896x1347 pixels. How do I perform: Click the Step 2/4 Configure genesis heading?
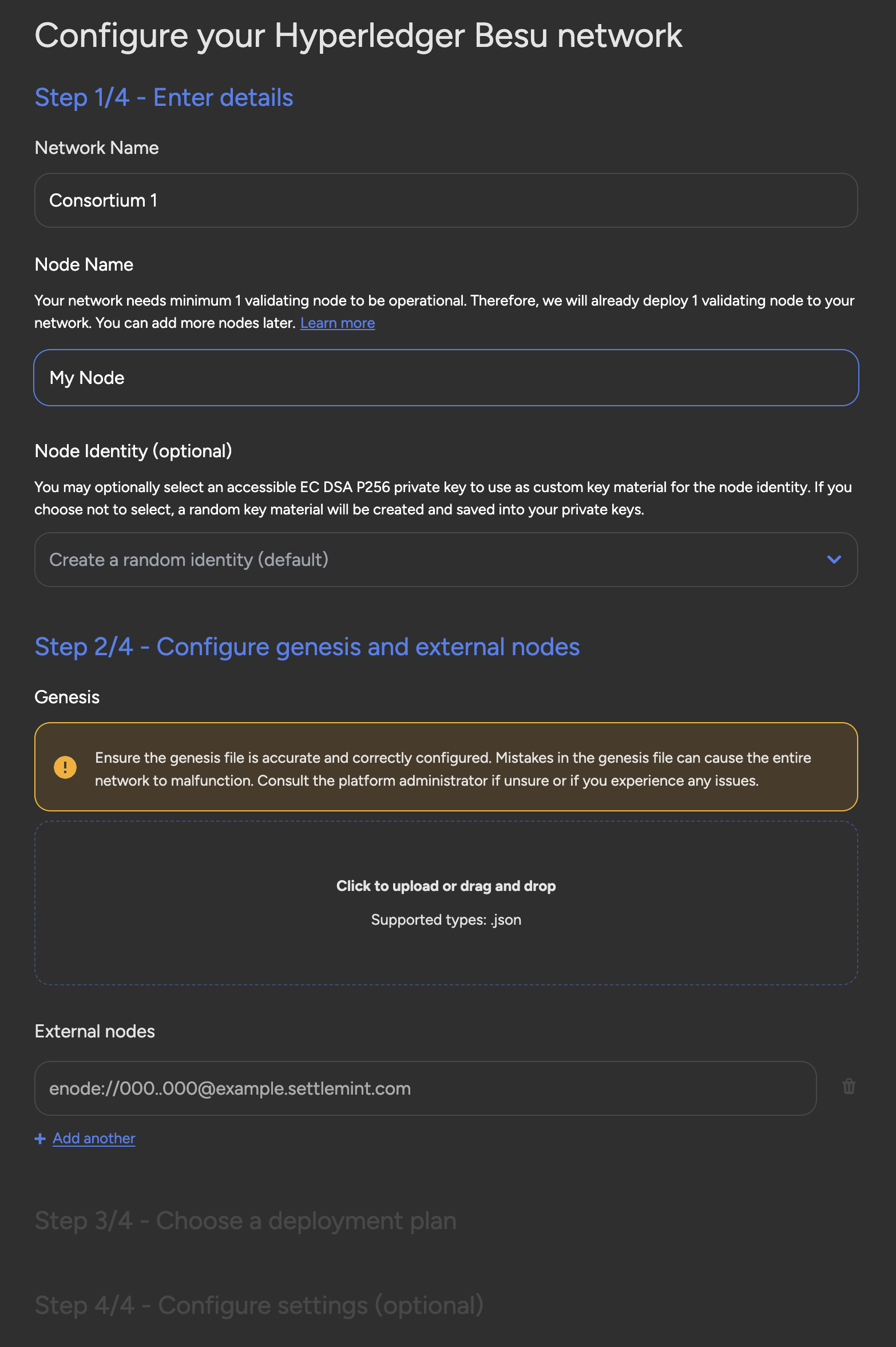point(307,647)
